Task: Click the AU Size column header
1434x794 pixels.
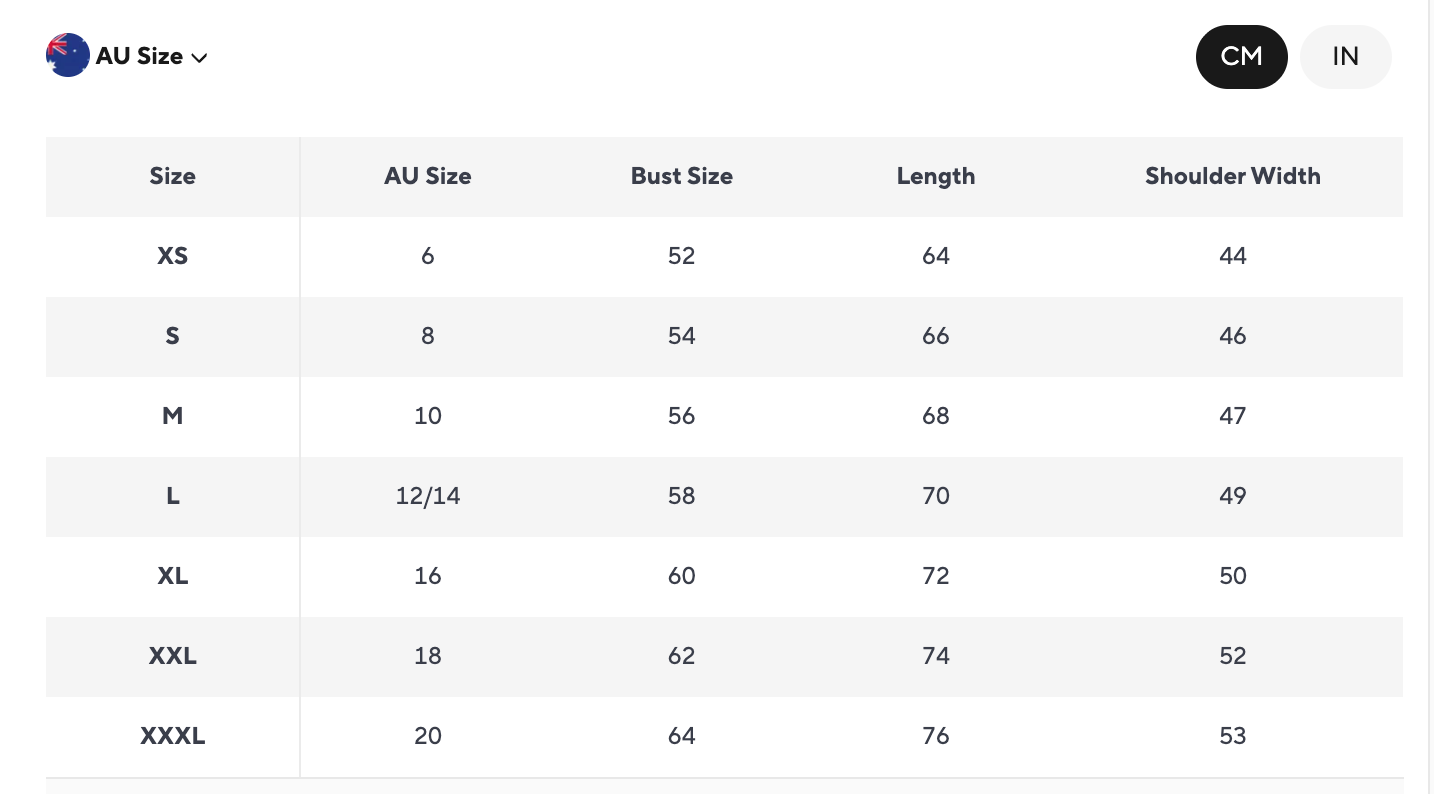Action: [427, 177]
